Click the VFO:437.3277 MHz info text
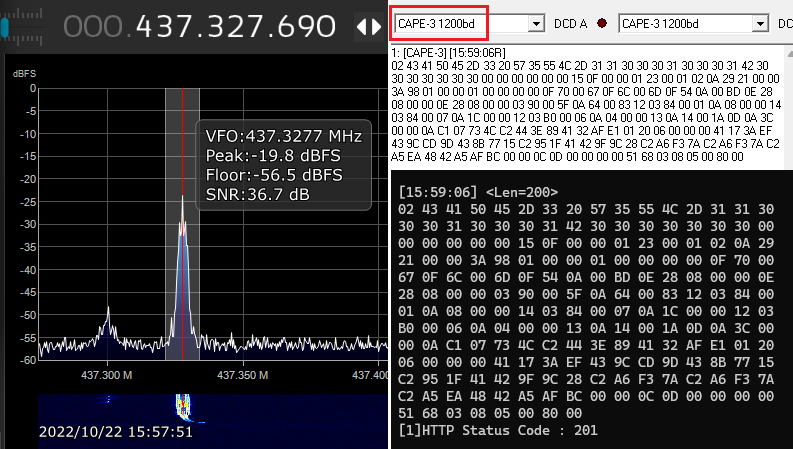793x449 pixels. (284, 136)
